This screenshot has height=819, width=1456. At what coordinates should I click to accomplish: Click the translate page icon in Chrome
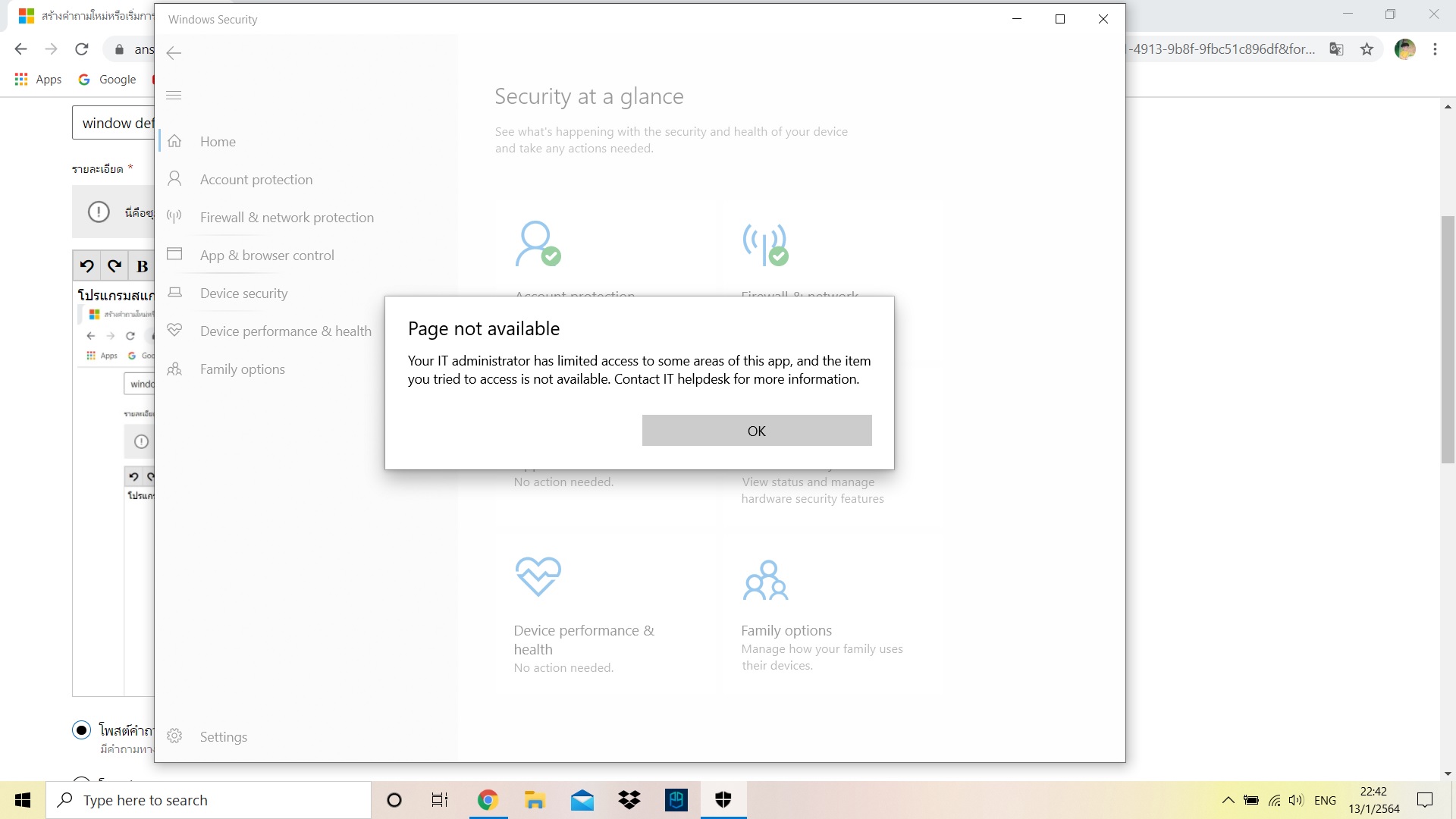tap(1336, 49)
